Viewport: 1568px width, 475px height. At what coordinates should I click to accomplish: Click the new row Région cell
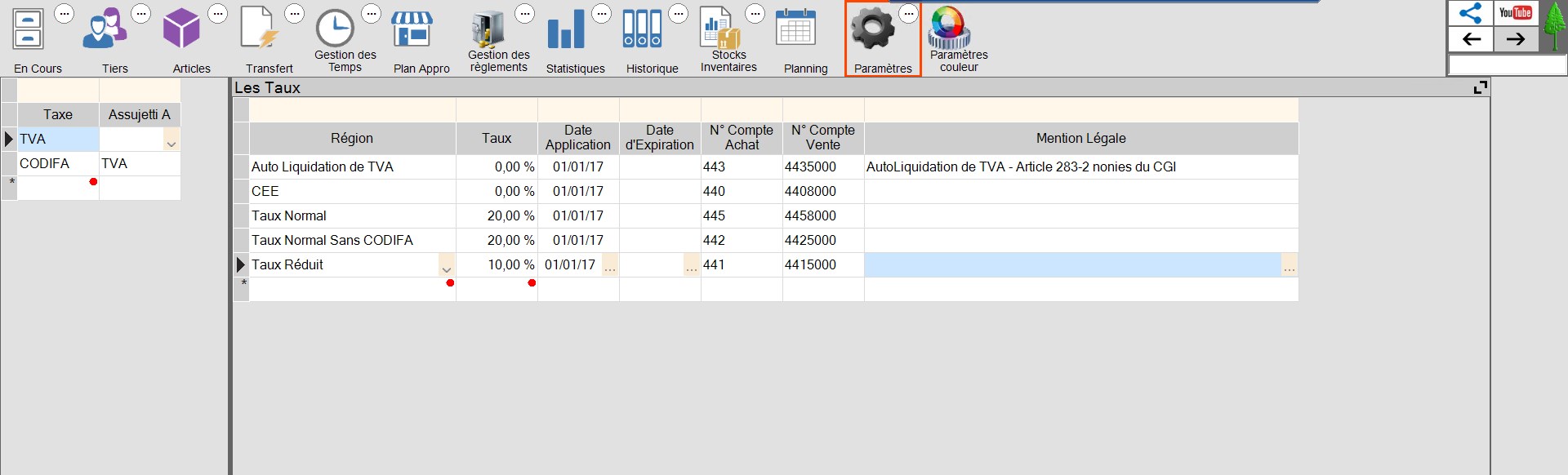352,289
